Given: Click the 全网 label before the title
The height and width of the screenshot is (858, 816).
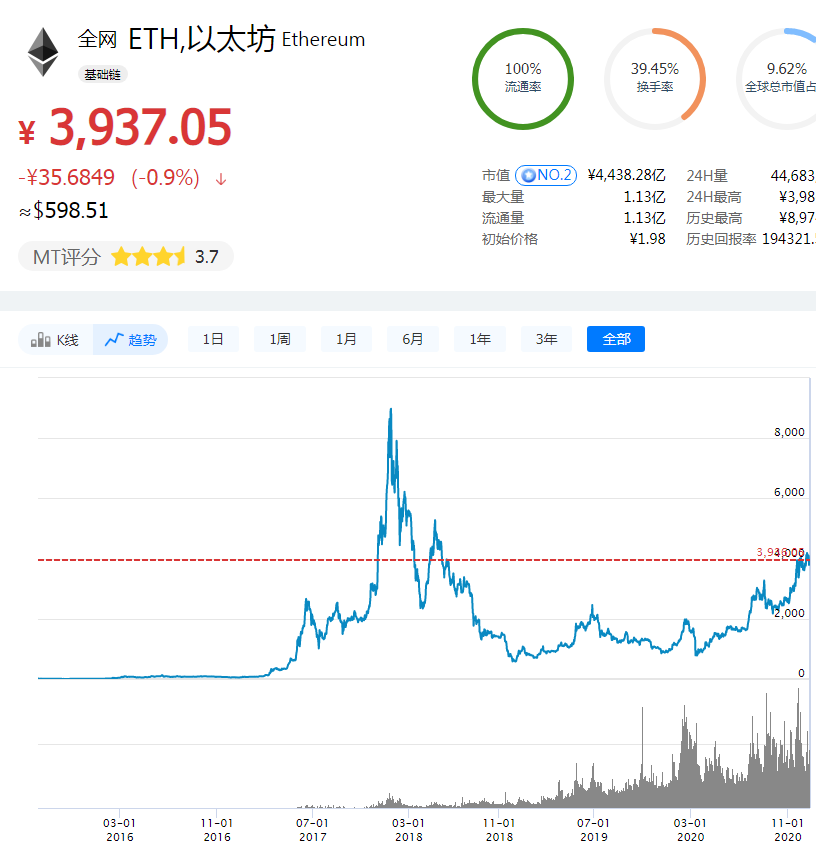Looking at the screenshot, I should coord(97,39).
